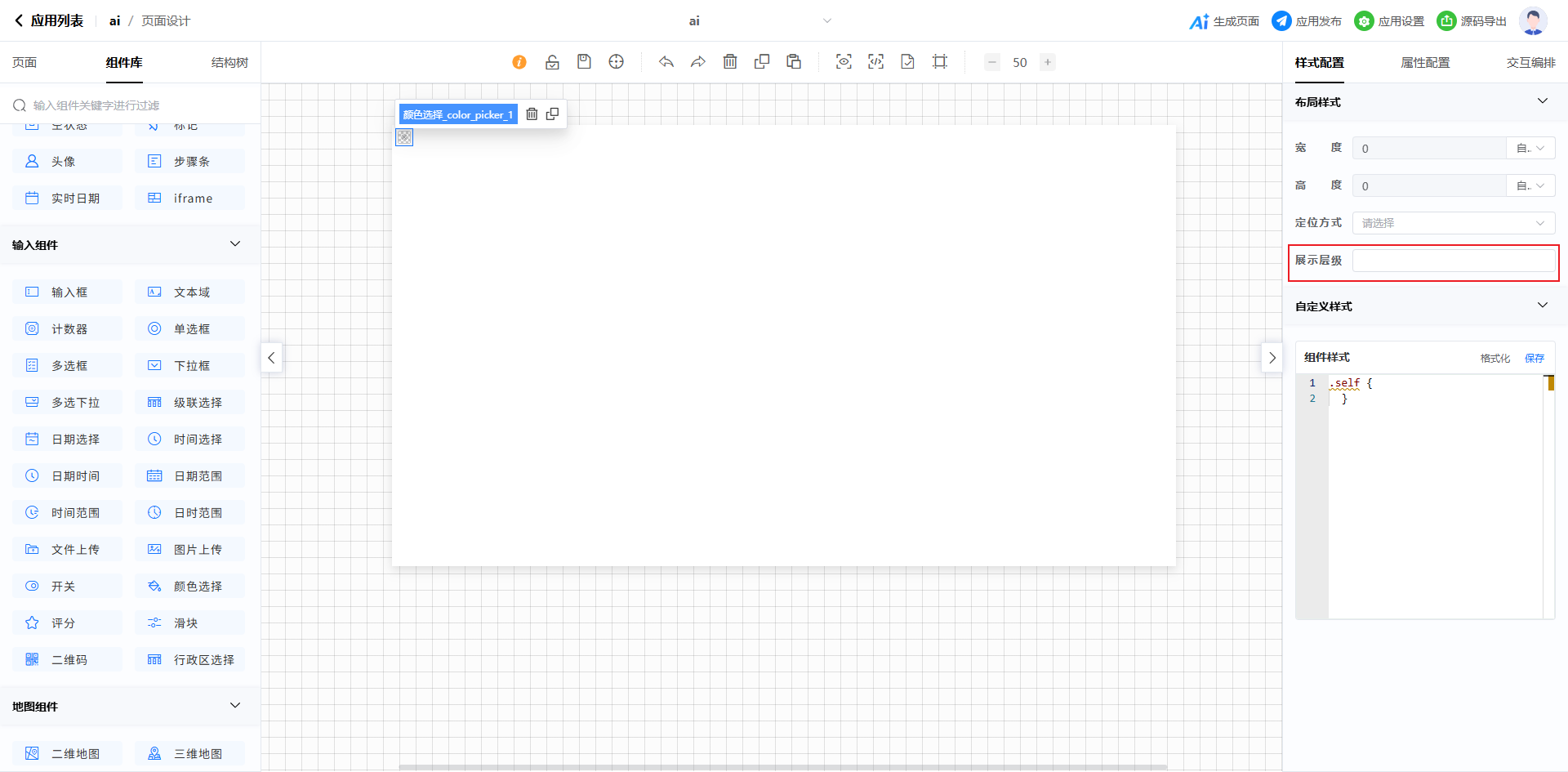Collapse the 布局样式 section
Screen dimensions: 1568x772
(x=1542, y=101)
